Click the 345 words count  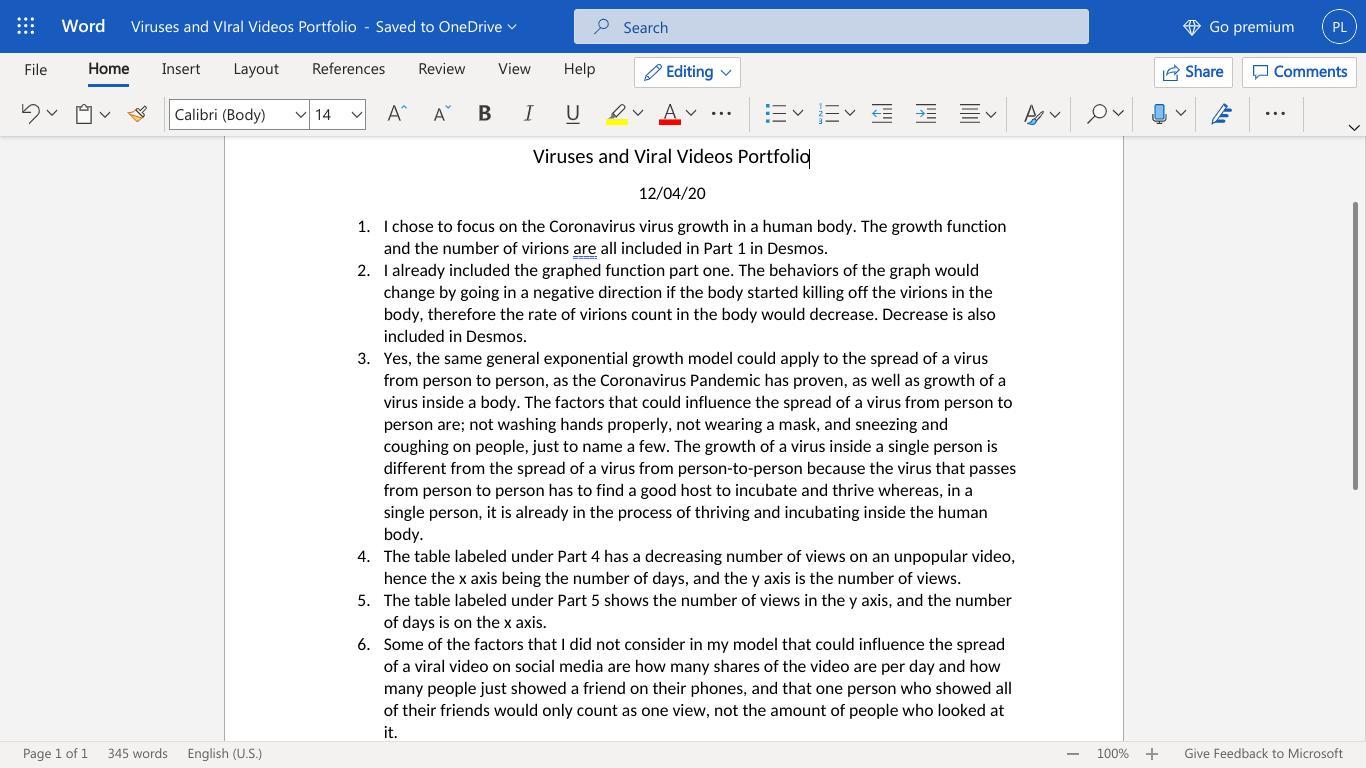[x=137, y=754]
